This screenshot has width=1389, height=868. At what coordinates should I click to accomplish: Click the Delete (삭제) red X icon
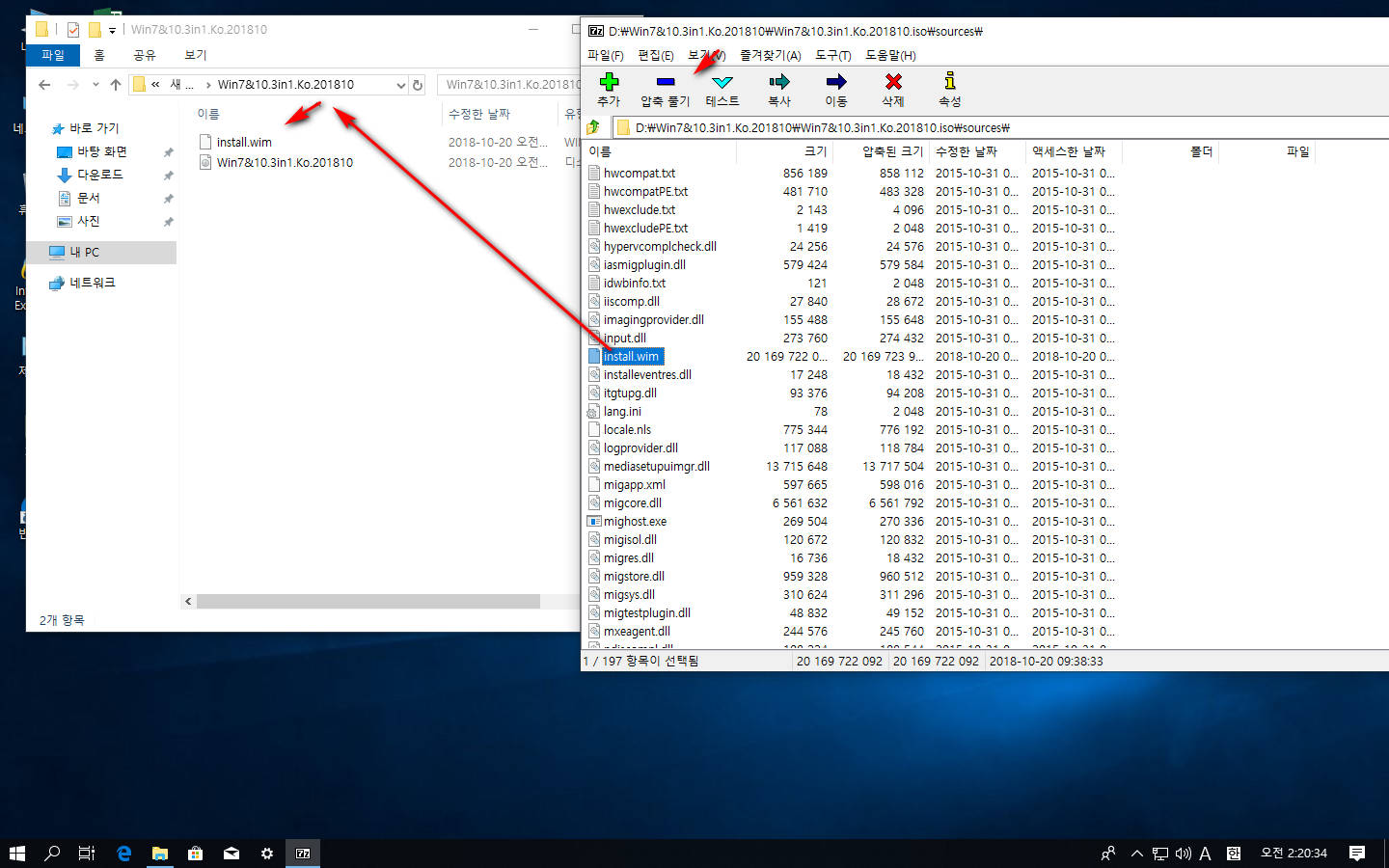point(893,82)
